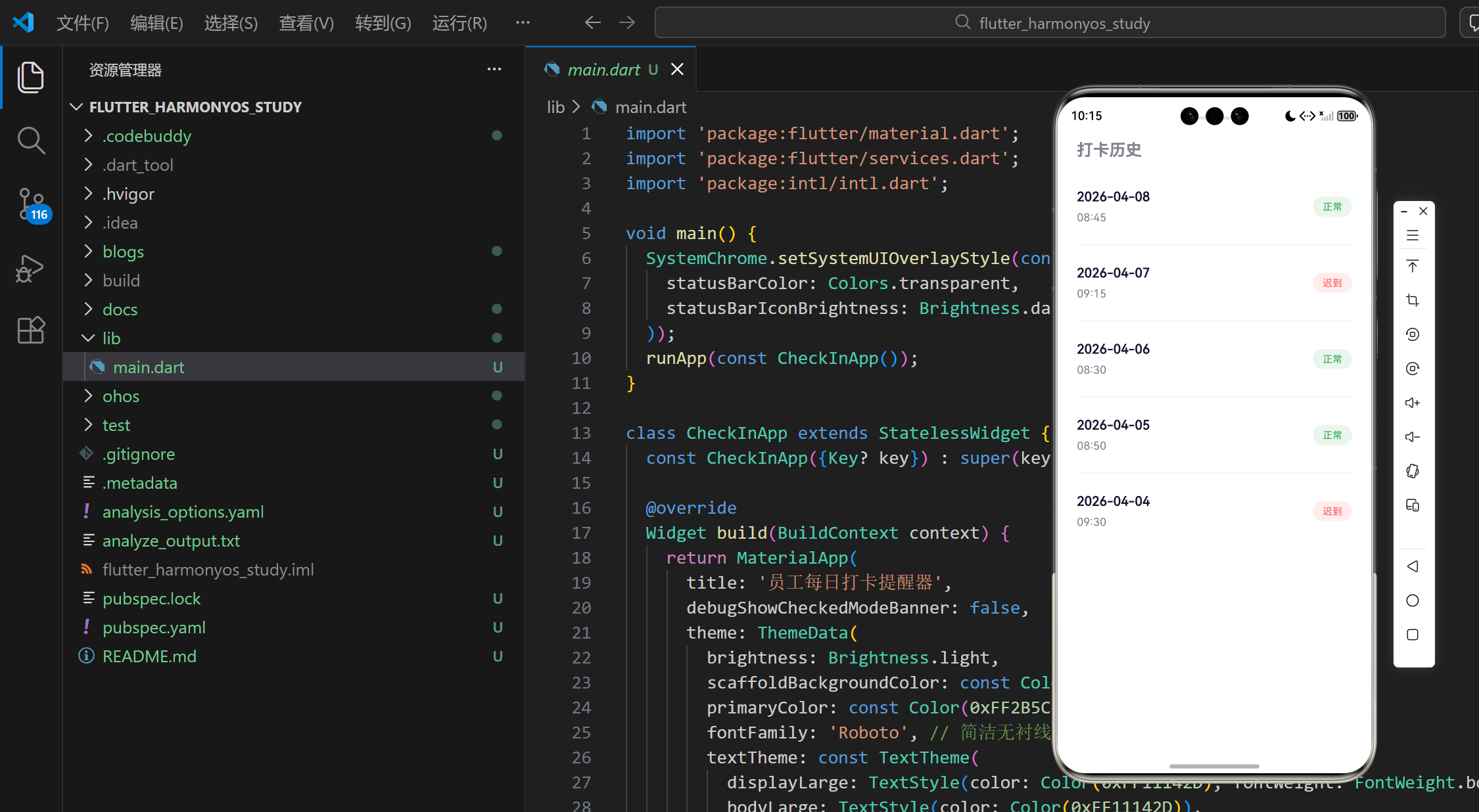The image size is (1479, 812).
Task: Open the 编辑(E) menu
Action: [156, 23]
